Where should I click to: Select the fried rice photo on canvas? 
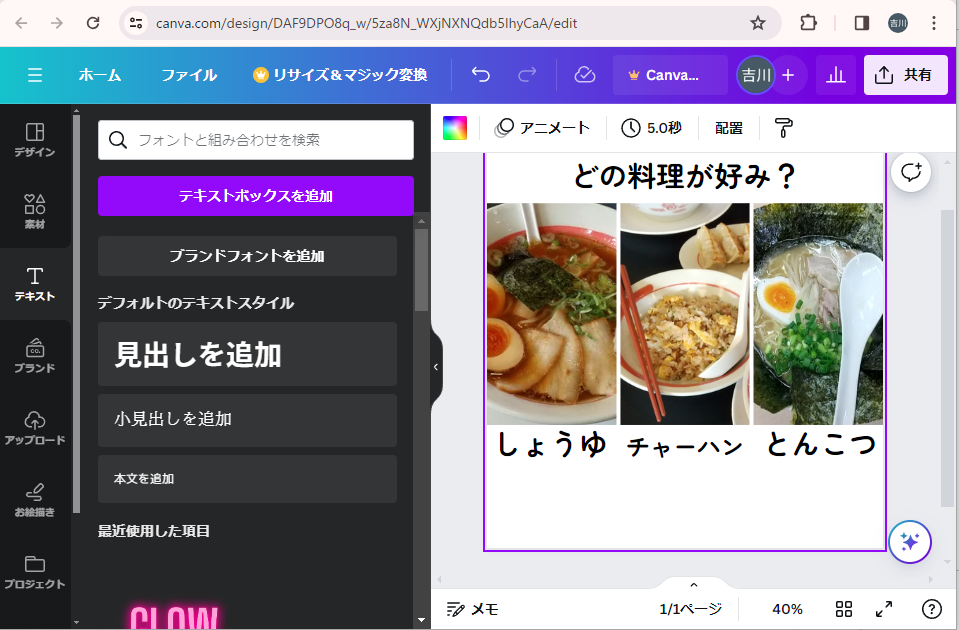click(x=684, y=314)
